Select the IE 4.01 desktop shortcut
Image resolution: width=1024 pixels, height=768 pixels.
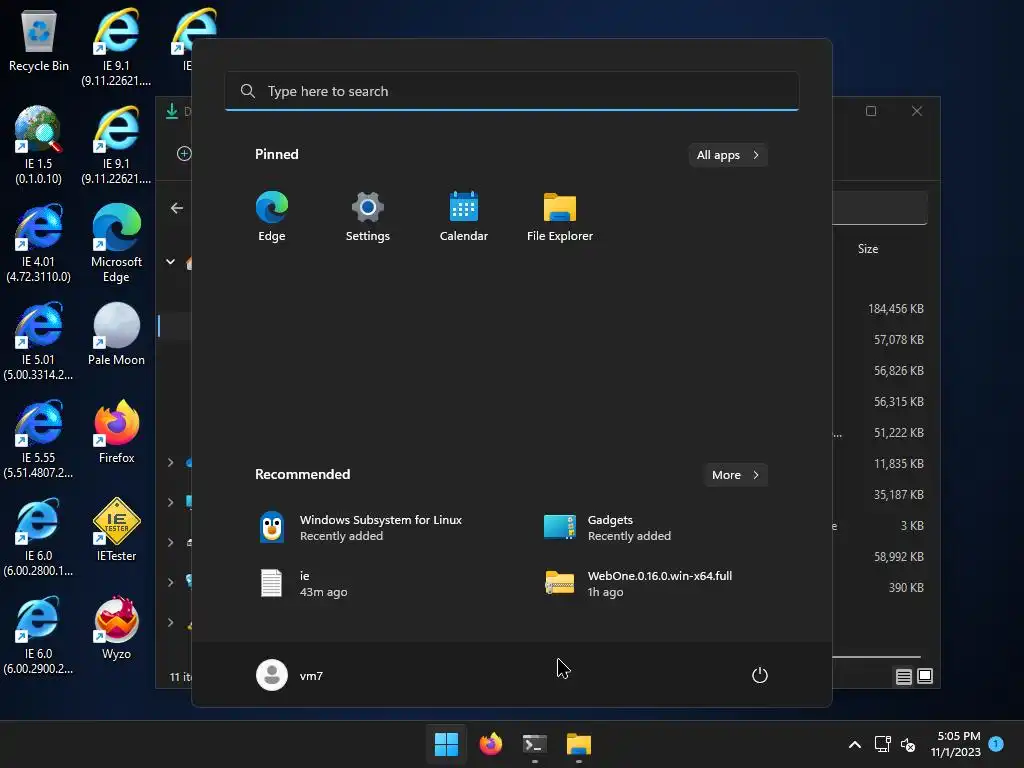(39, 243)
